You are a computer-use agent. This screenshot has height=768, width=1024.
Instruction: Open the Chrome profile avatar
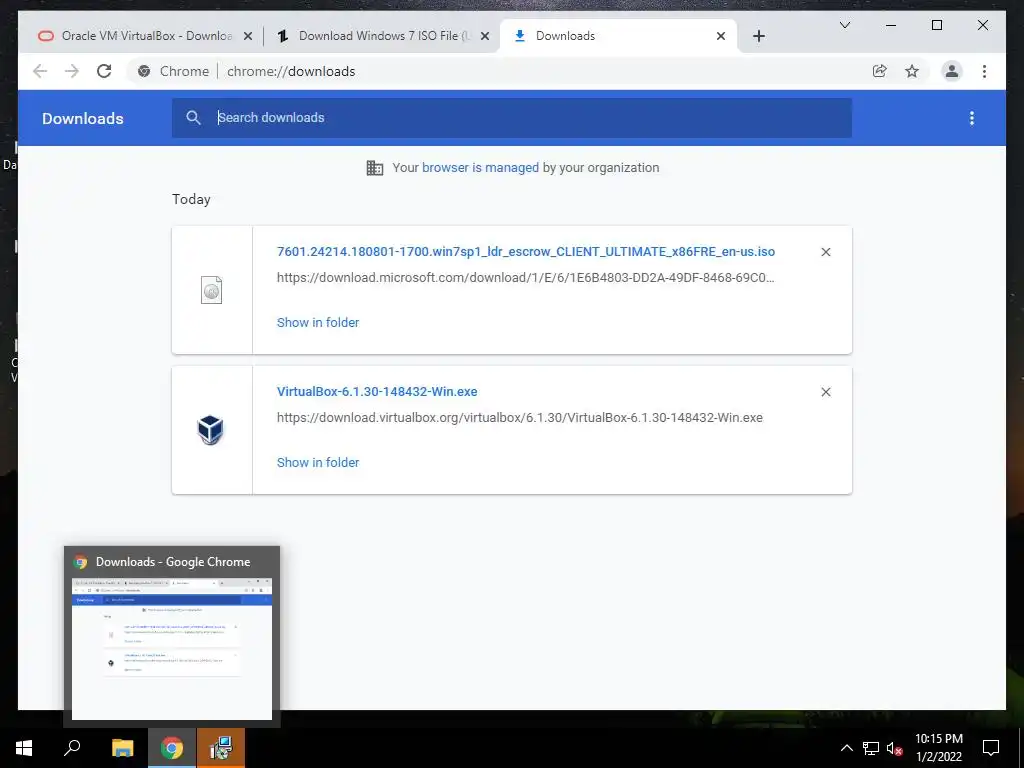(x=952, y=71)
